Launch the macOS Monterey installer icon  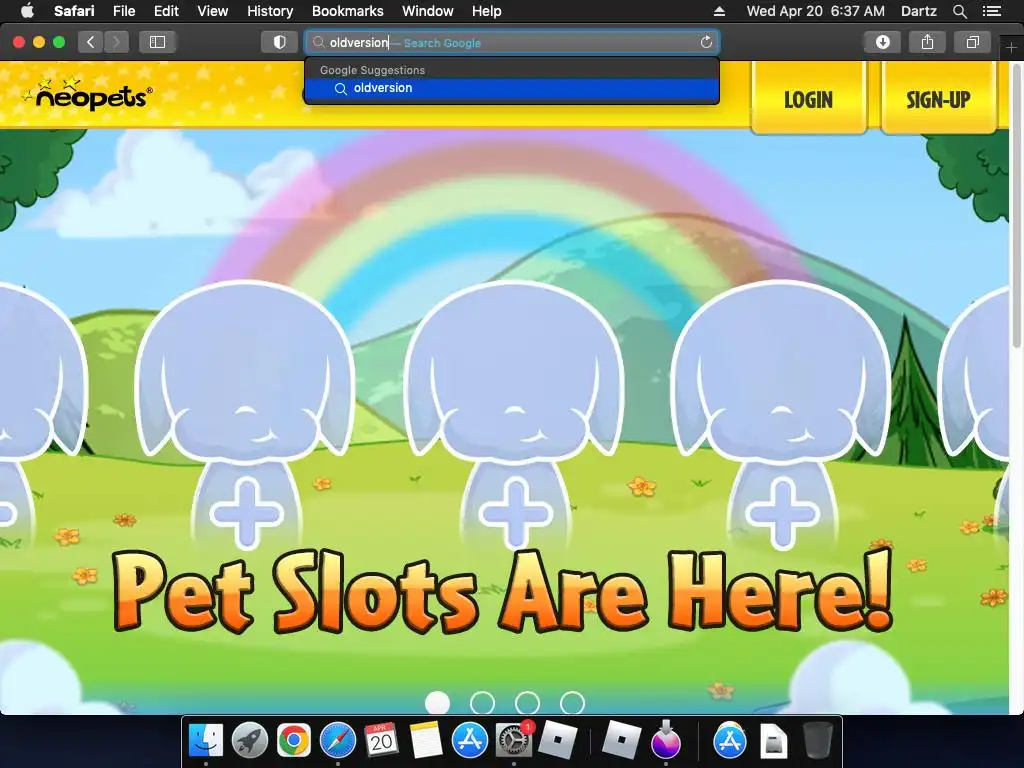tap(665, 740)
